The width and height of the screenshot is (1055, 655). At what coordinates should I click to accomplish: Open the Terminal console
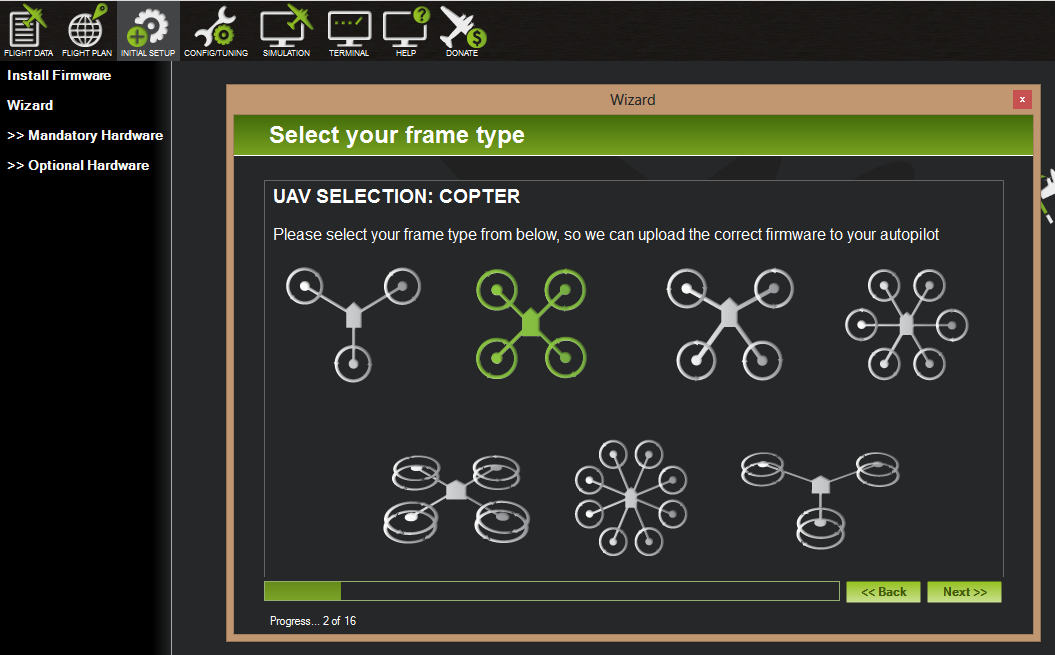click(349, 28)
